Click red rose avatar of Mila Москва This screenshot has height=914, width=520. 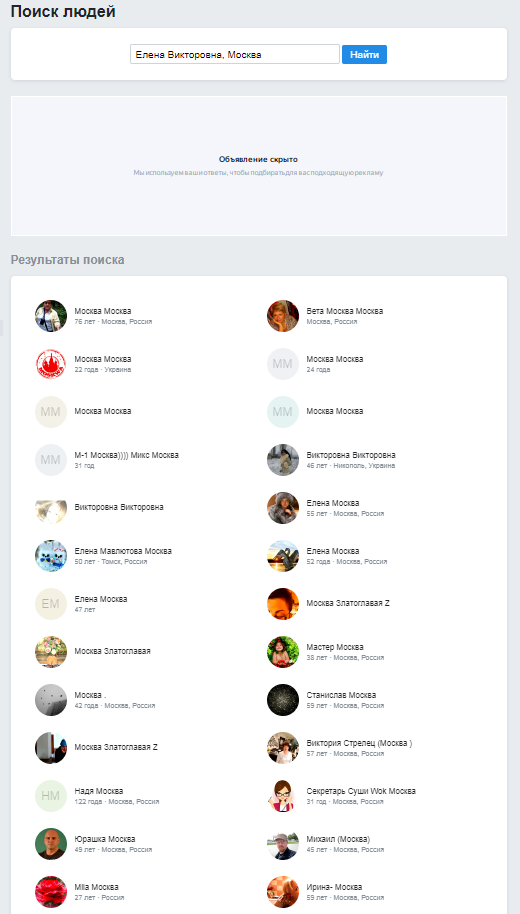[51, 892]
